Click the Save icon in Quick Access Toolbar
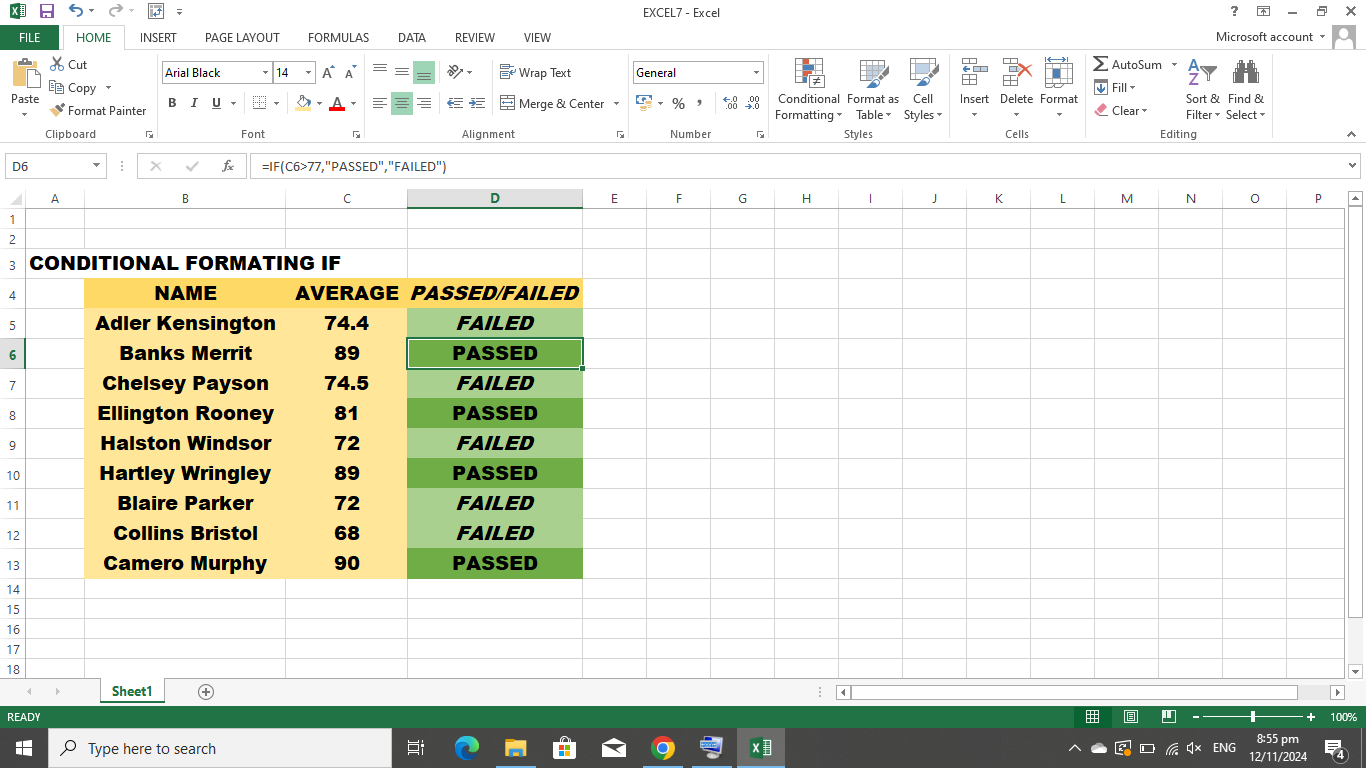 [x=46, y=12]
